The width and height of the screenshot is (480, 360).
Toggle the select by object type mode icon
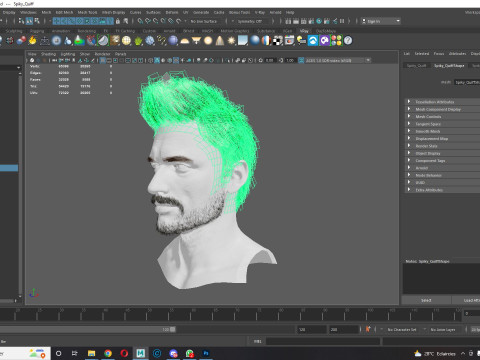pyautogui.click(x=29, y=21)
